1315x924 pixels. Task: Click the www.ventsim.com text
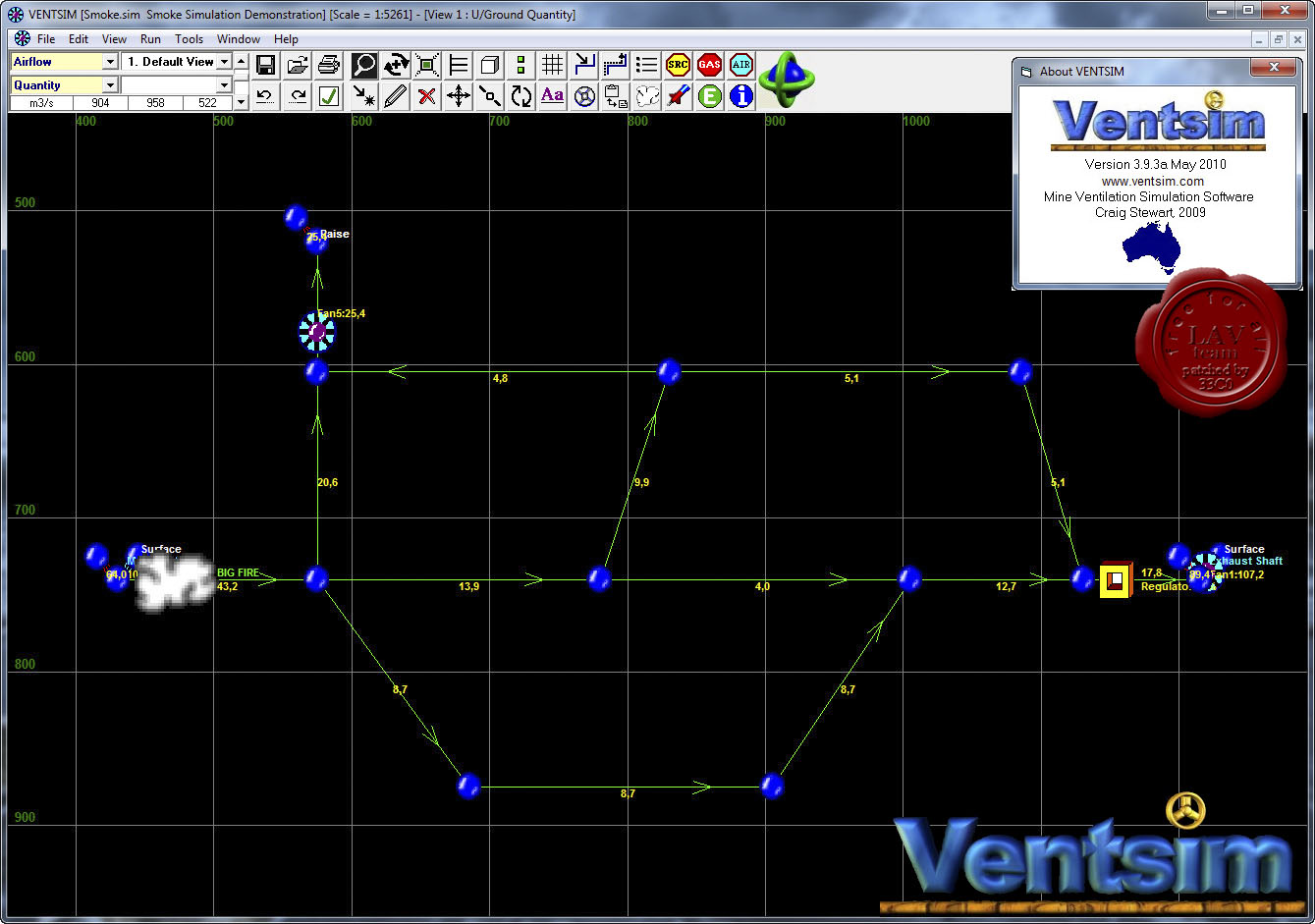[x=1152, y=181]
